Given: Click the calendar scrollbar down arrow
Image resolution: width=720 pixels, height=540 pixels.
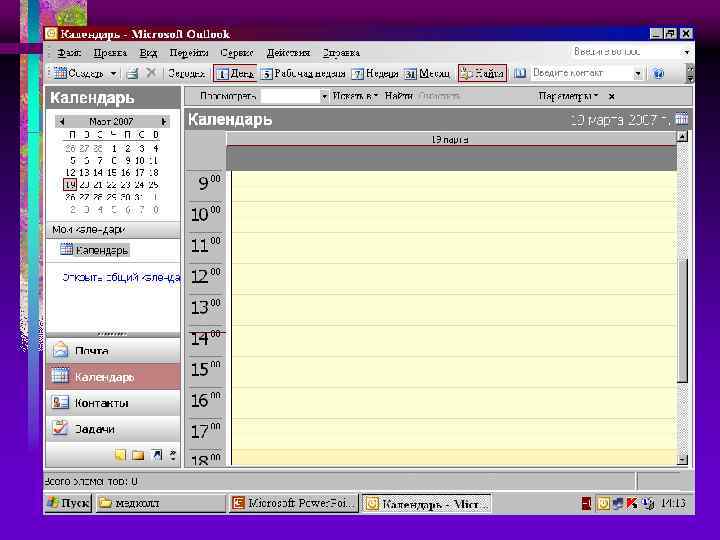Looking at the screenshot, I should (x=682, y=459).
